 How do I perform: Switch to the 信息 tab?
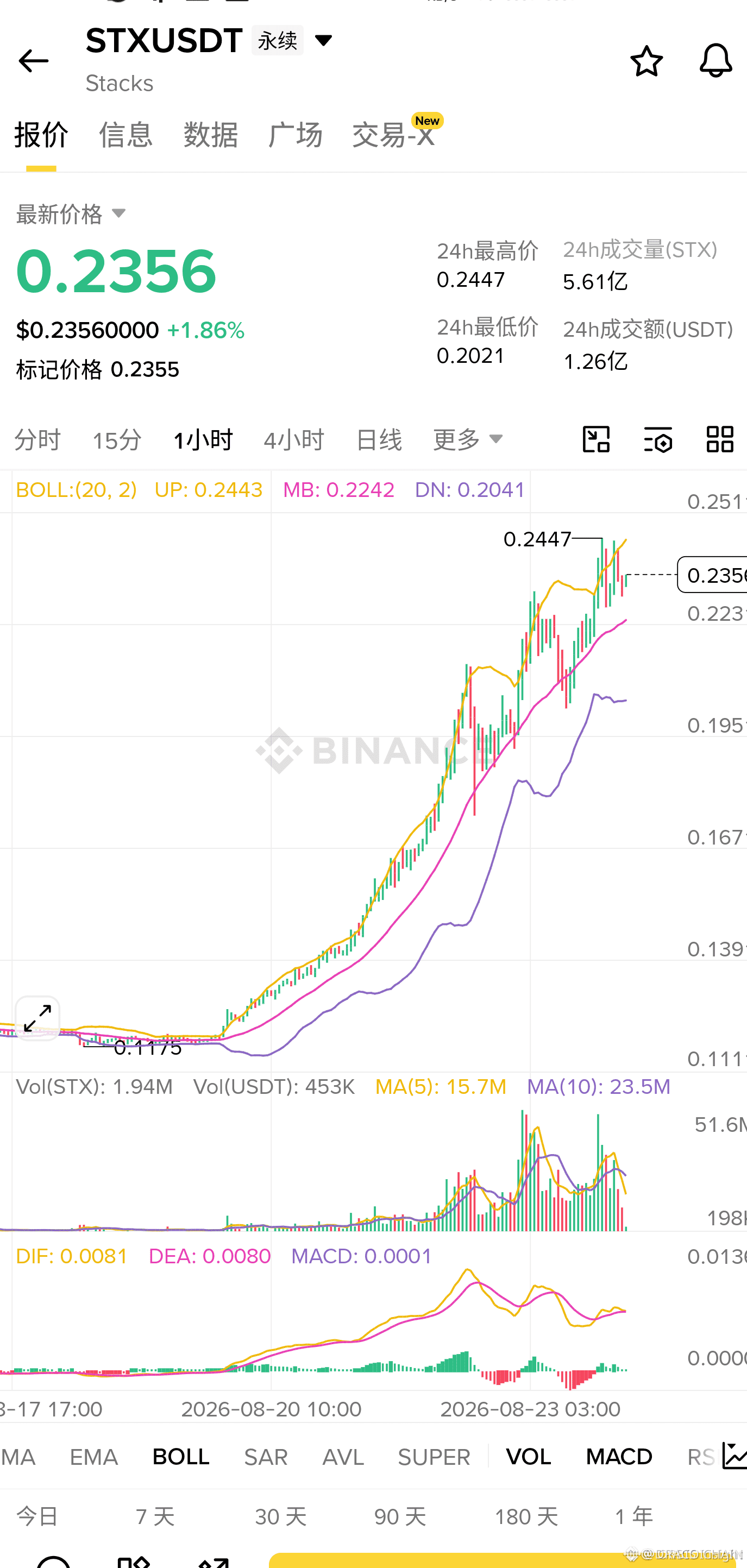[x=125, y=135]
